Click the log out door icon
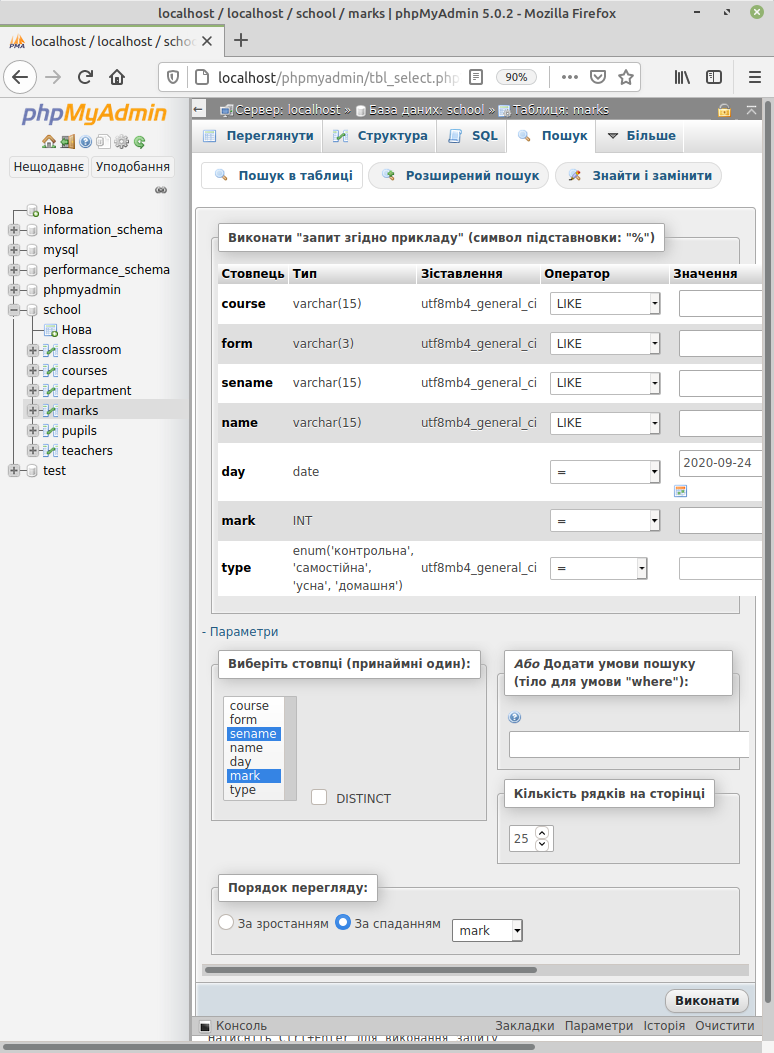The image size is (774, 1053). click(x=67, y=142)
